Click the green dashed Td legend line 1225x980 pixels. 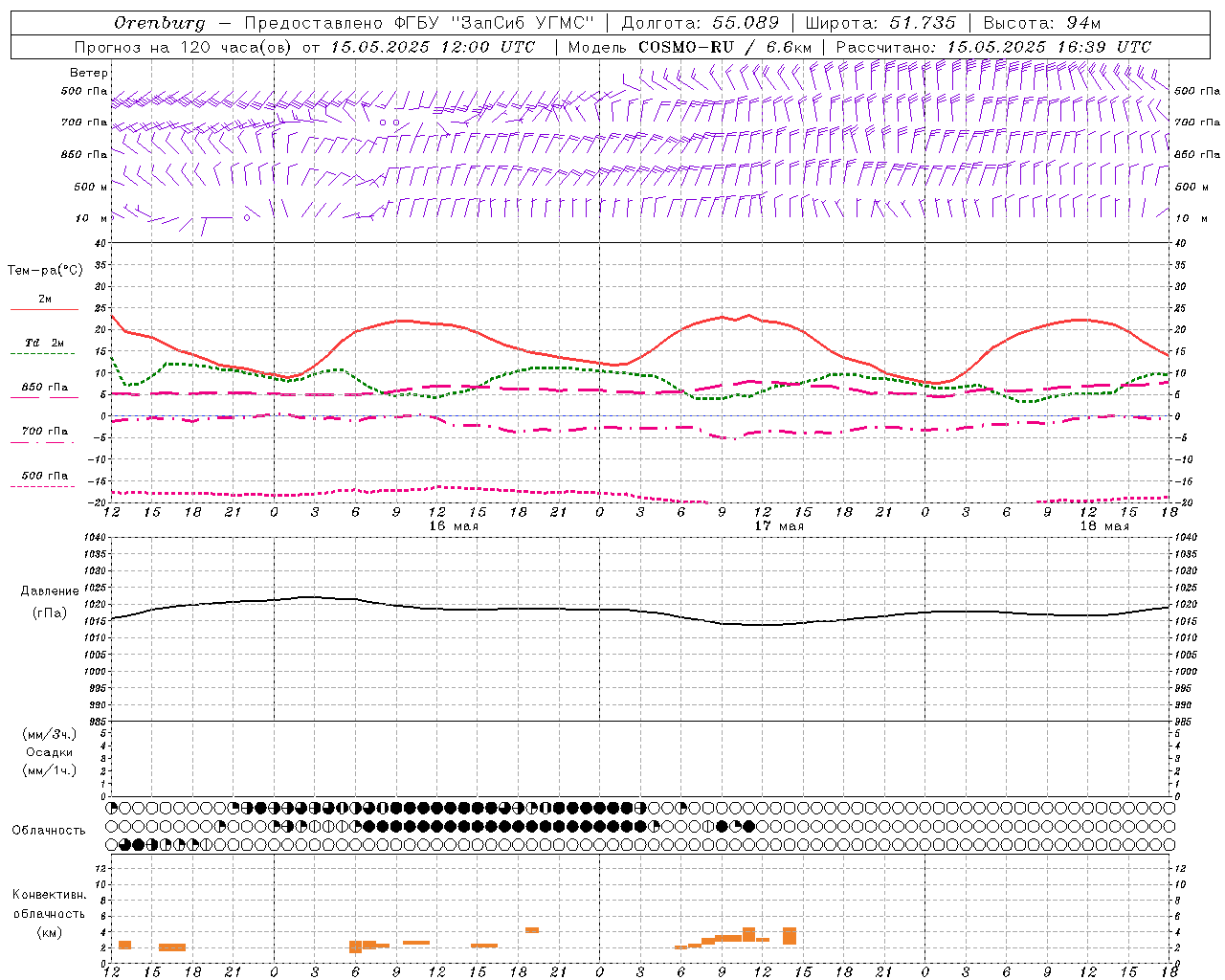tap(42, 354)
